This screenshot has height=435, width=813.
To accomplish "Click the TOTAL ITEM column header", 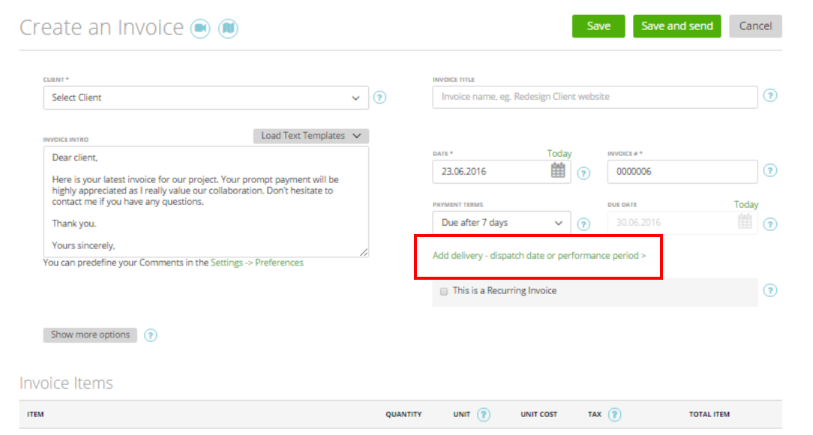I will [709, 414].
